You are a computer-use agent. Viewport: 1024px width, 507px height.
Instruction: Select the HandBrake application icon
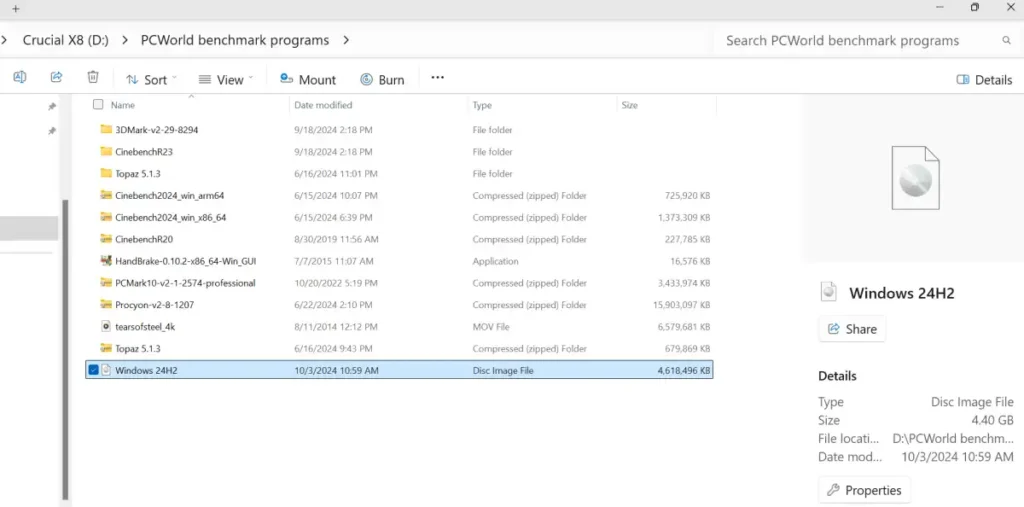pyautogui.click(x=106, y=261)
